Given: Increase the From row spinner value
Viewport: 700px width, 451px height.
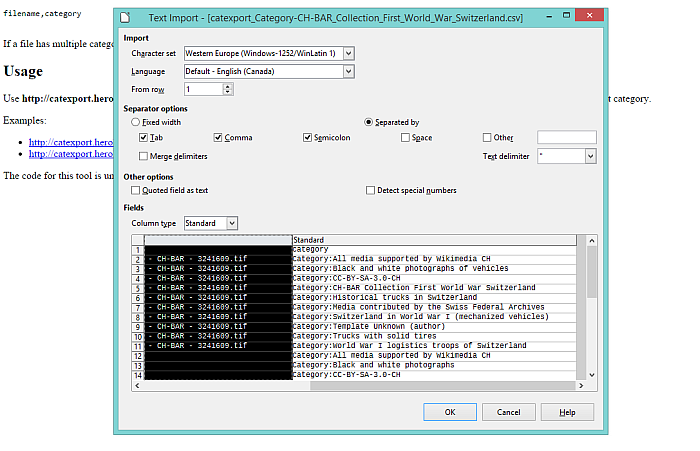Looking at the screenshot, I should [228, 86].
